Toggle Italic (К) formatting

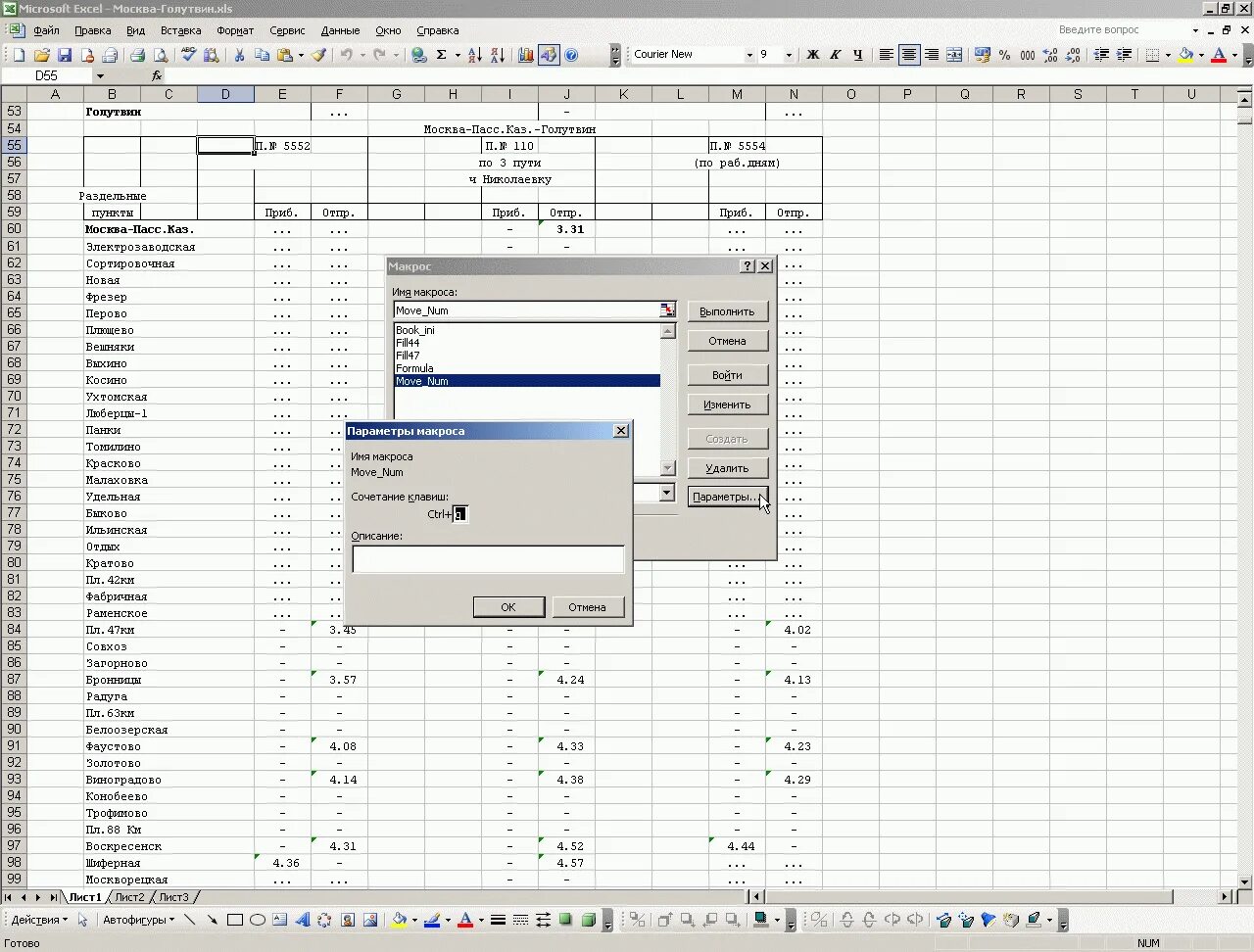pyautogui.click(x=835, y=55)
